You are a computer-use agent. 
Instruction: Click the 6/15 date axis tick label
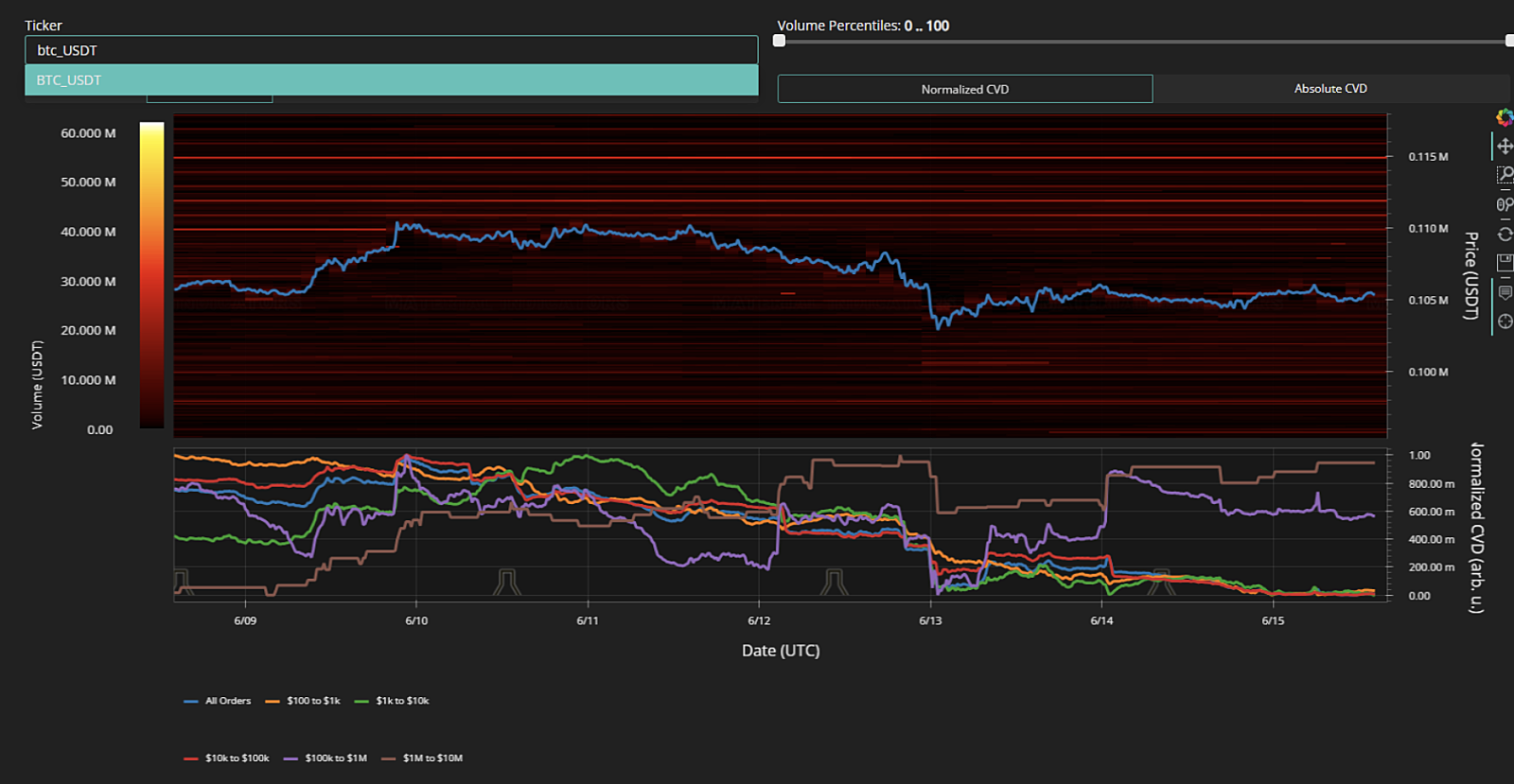1273,620
